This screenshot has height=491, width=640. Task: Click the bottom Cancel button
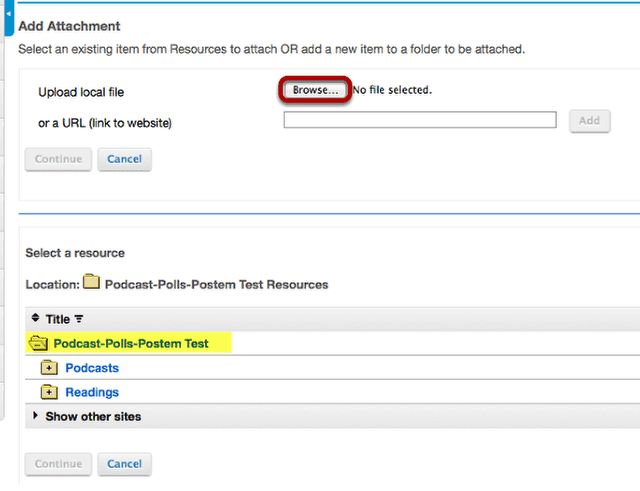(x=124, y=464)
